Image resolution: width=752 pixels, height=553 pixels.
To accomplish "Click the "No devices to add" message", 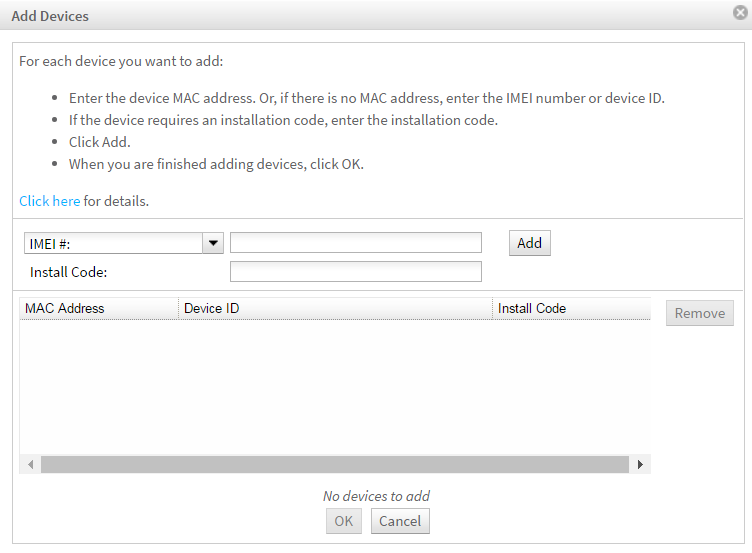I will 376,496.
